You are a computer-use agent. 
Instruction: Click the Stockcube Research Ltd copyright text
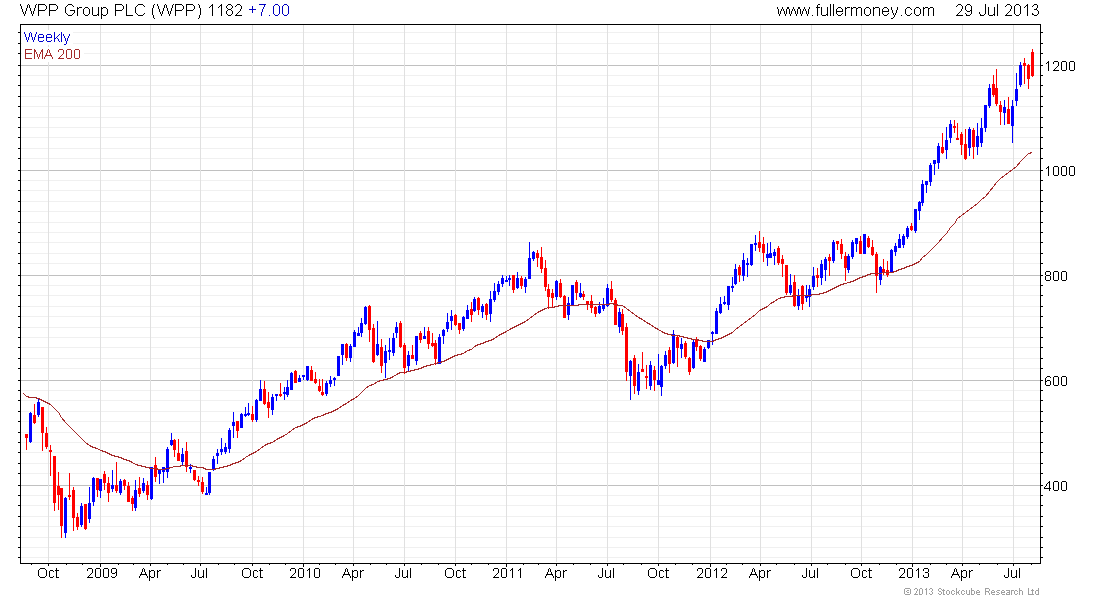coord(971,592)
